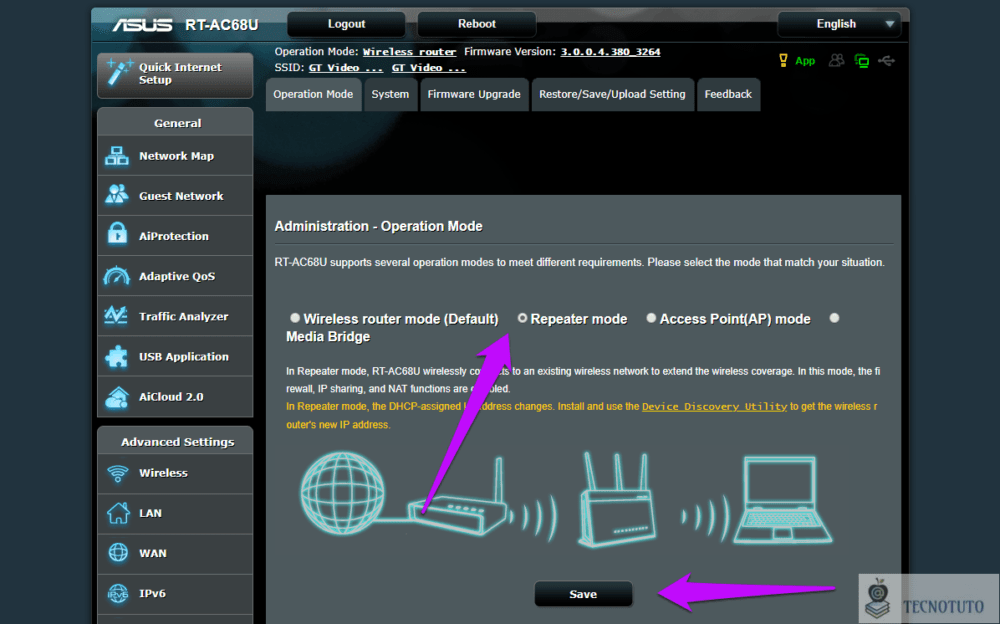This screenshot has height=624, width=1000.
Task: Click the first GT_Video SSID link
Action: (346, 68)
